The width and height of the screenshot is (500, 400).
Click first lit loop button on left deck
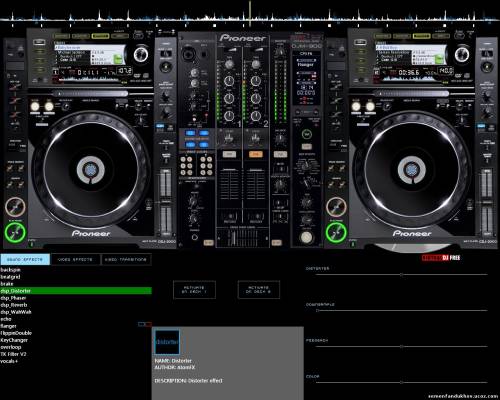[35, 106]
